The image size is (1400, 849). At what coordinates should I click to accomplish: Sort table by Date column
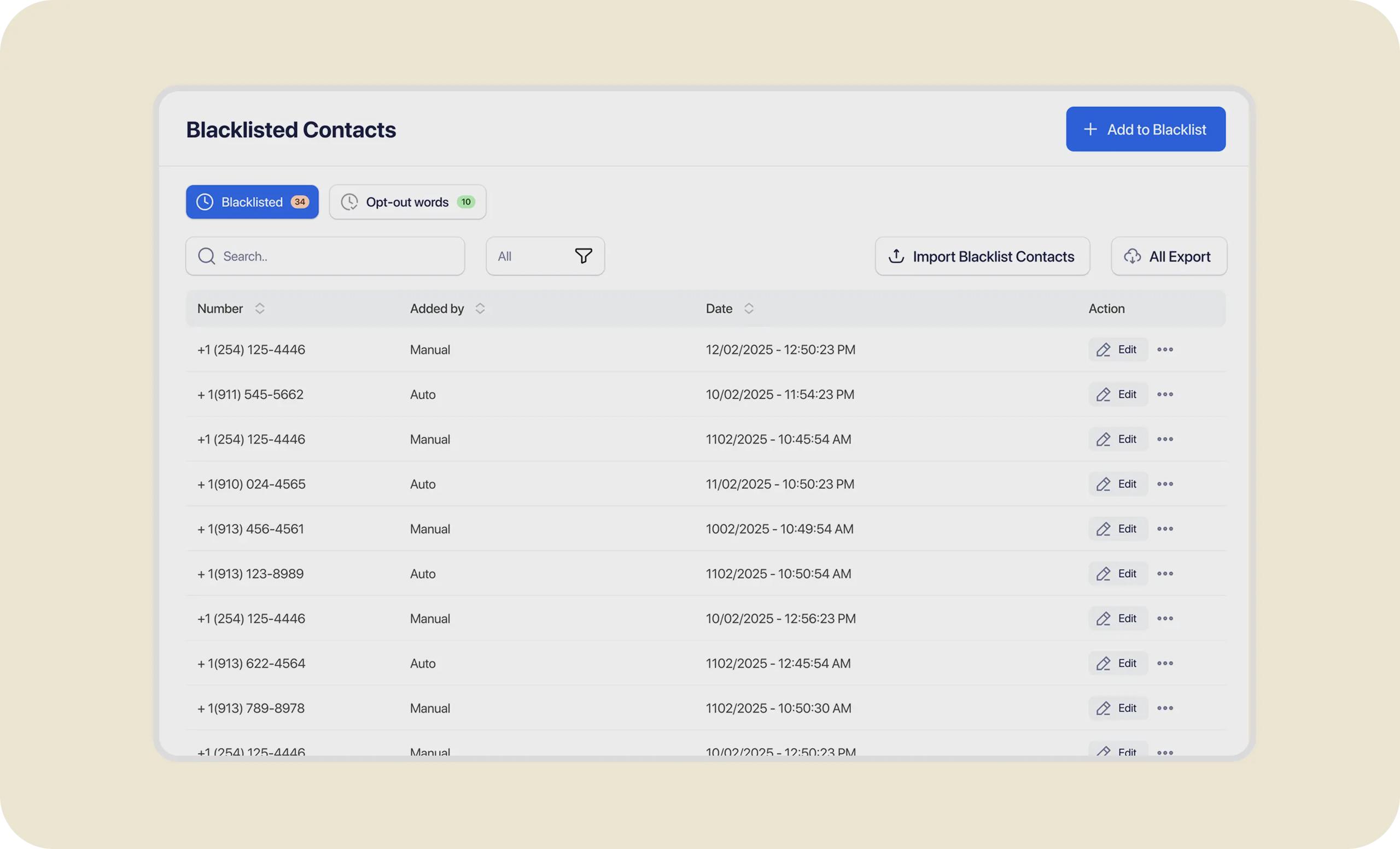pyautogui.click(x=748, y=309)
